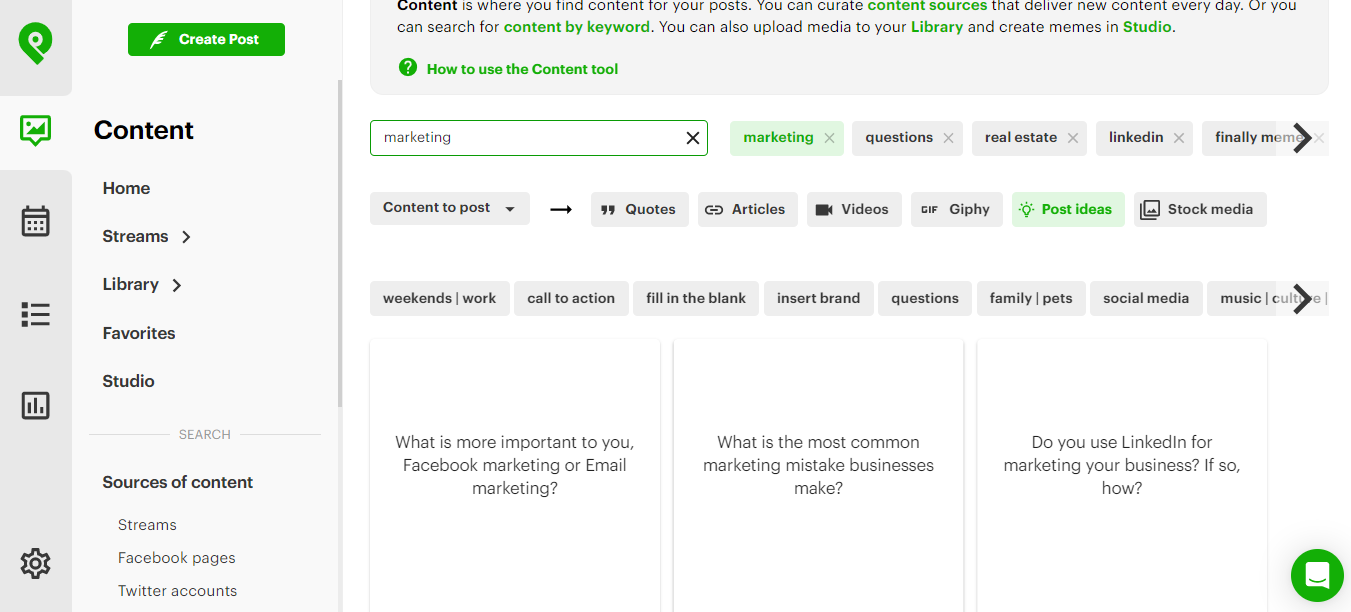This screenshot has width=1351, height=612.
Task: Open the live chat bubble
Action: point(1316,575)
